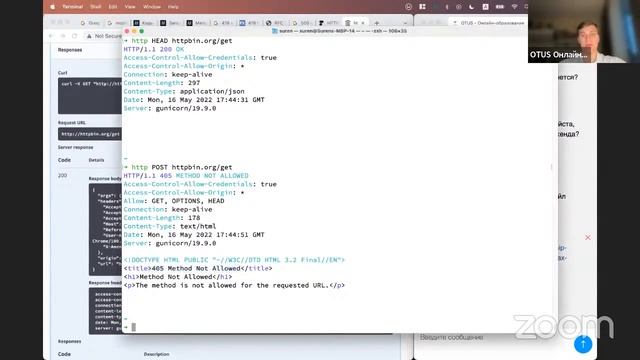
Task: Click the DOCTYPE HTML PUBLIC line
Action: click(234, 260)
